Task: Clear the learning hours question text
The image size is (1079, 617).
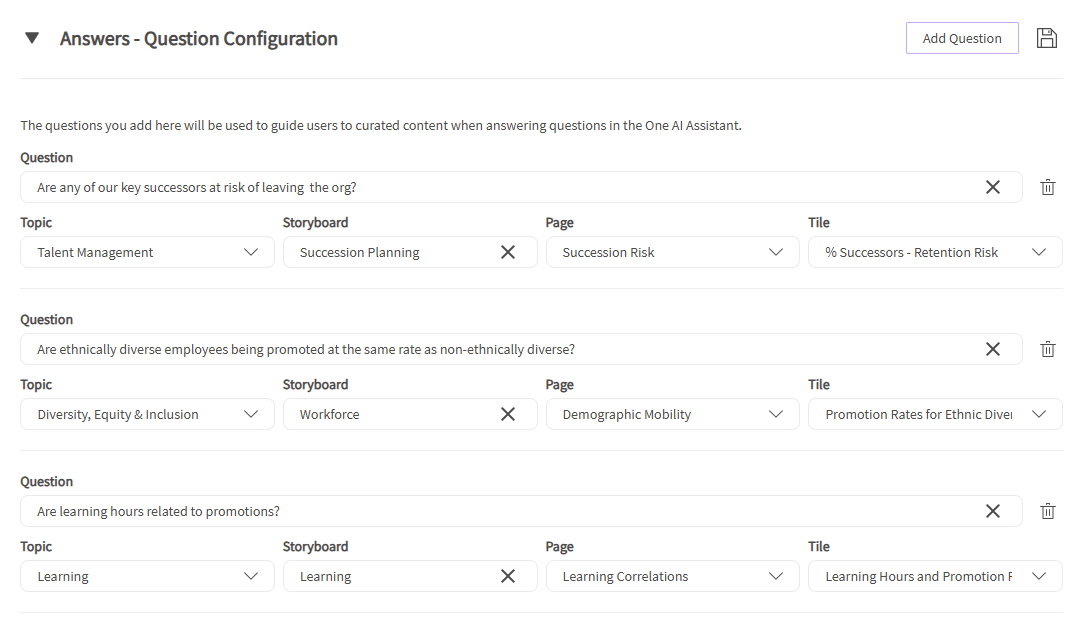Action: point(993,511)
